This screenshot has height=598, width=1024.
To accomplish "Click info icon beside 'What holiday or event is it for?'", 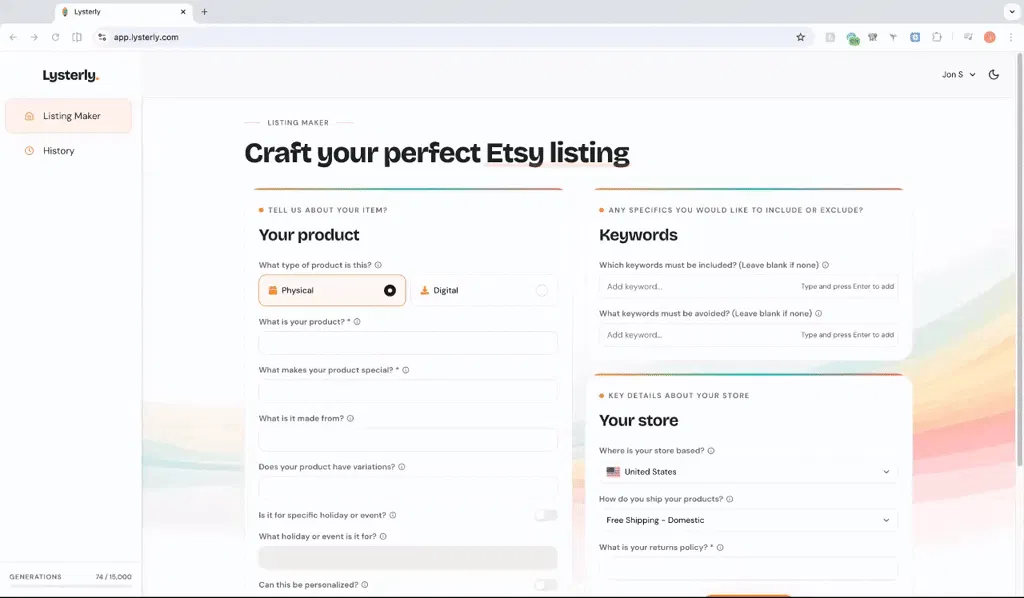I will pyautogui.click(x=383, y=537).
